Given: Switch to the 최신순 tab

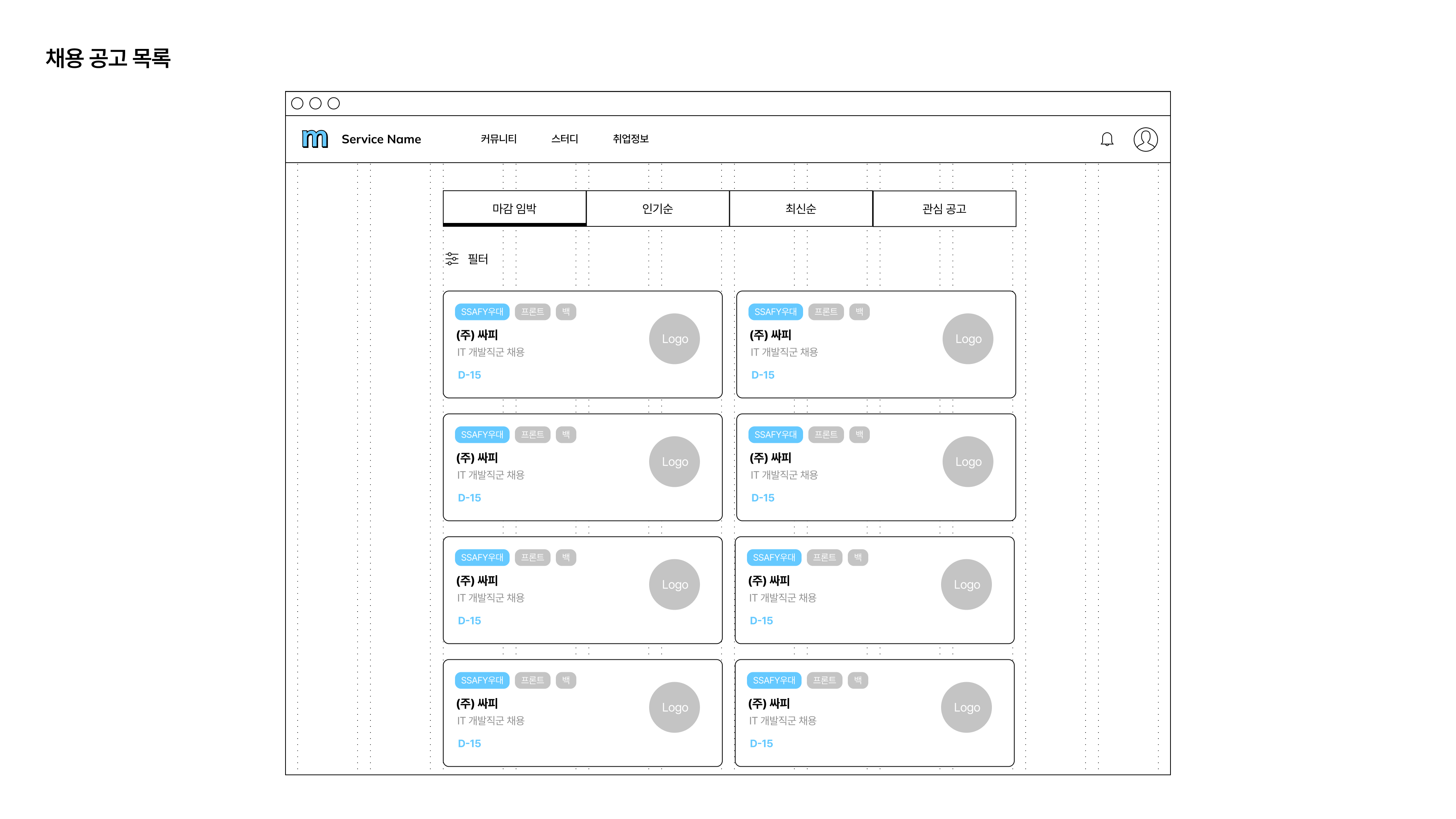Looking at the screenshot, I should (800, 209).
